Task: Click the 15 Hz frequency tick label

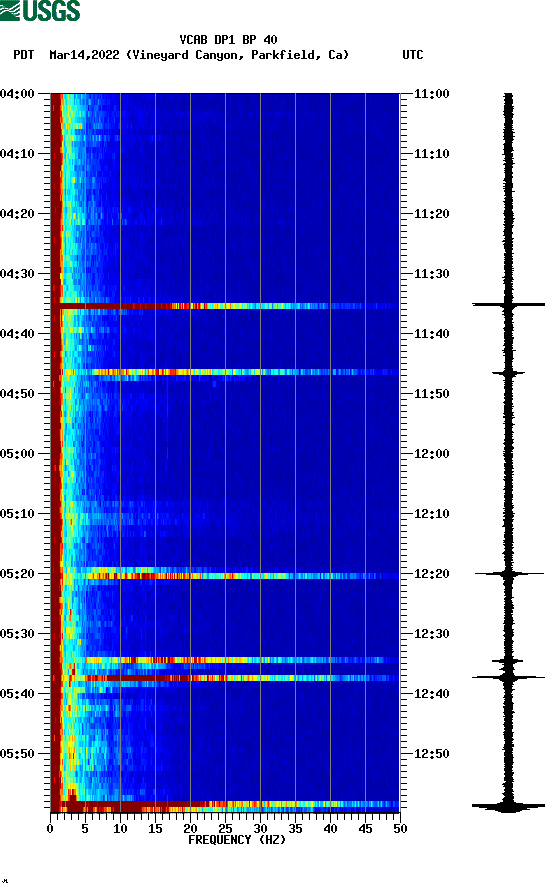Action: [155, 829]
